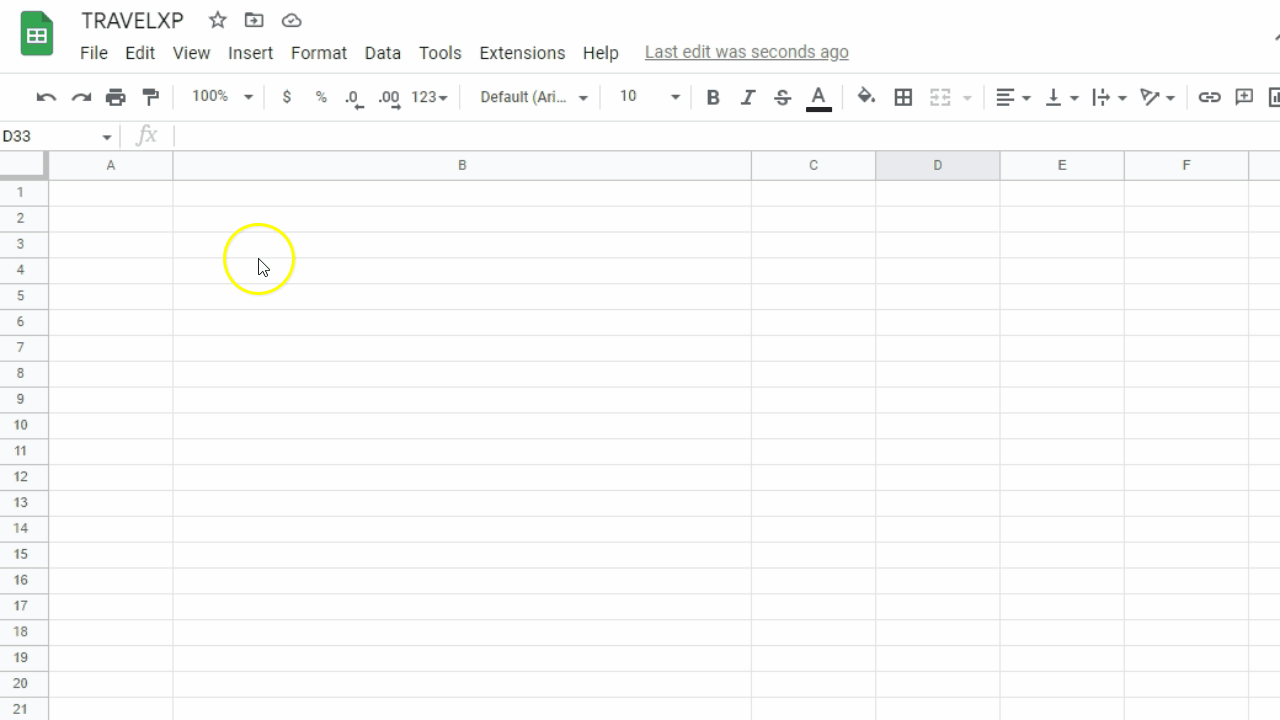Open more number formats 123 dropdown
The image size is (1280, 720).
[429, 97]
